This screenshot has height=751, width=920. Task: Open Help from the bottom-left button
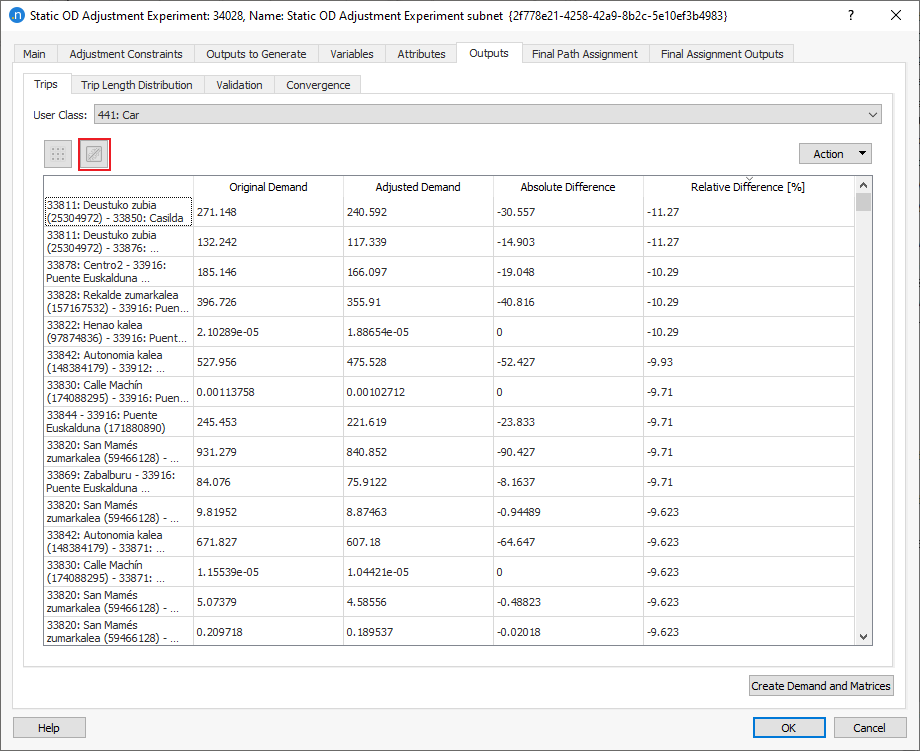click(49, 728)
